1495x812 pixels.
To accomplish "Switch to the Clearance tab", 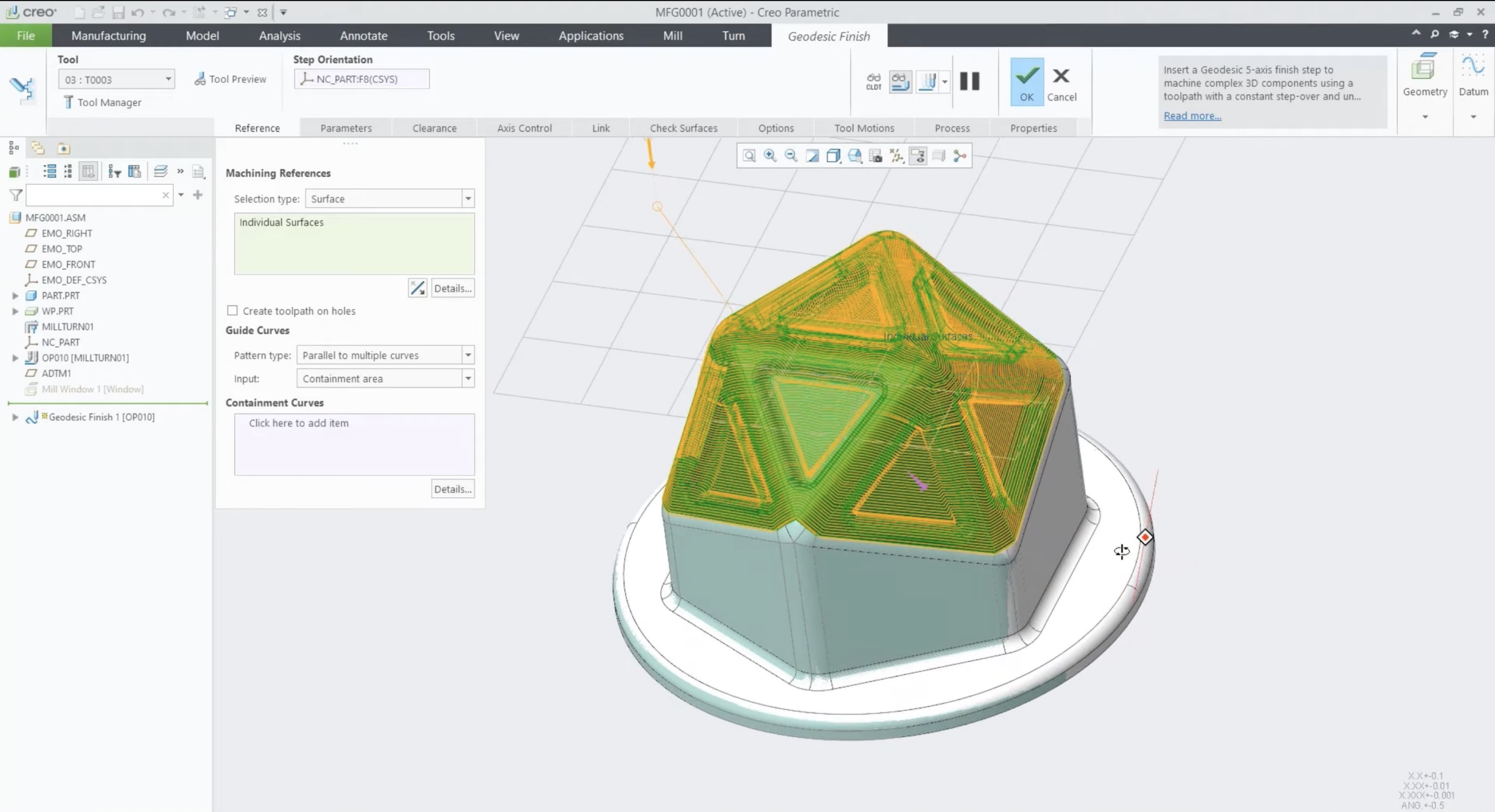I will 434,128.
